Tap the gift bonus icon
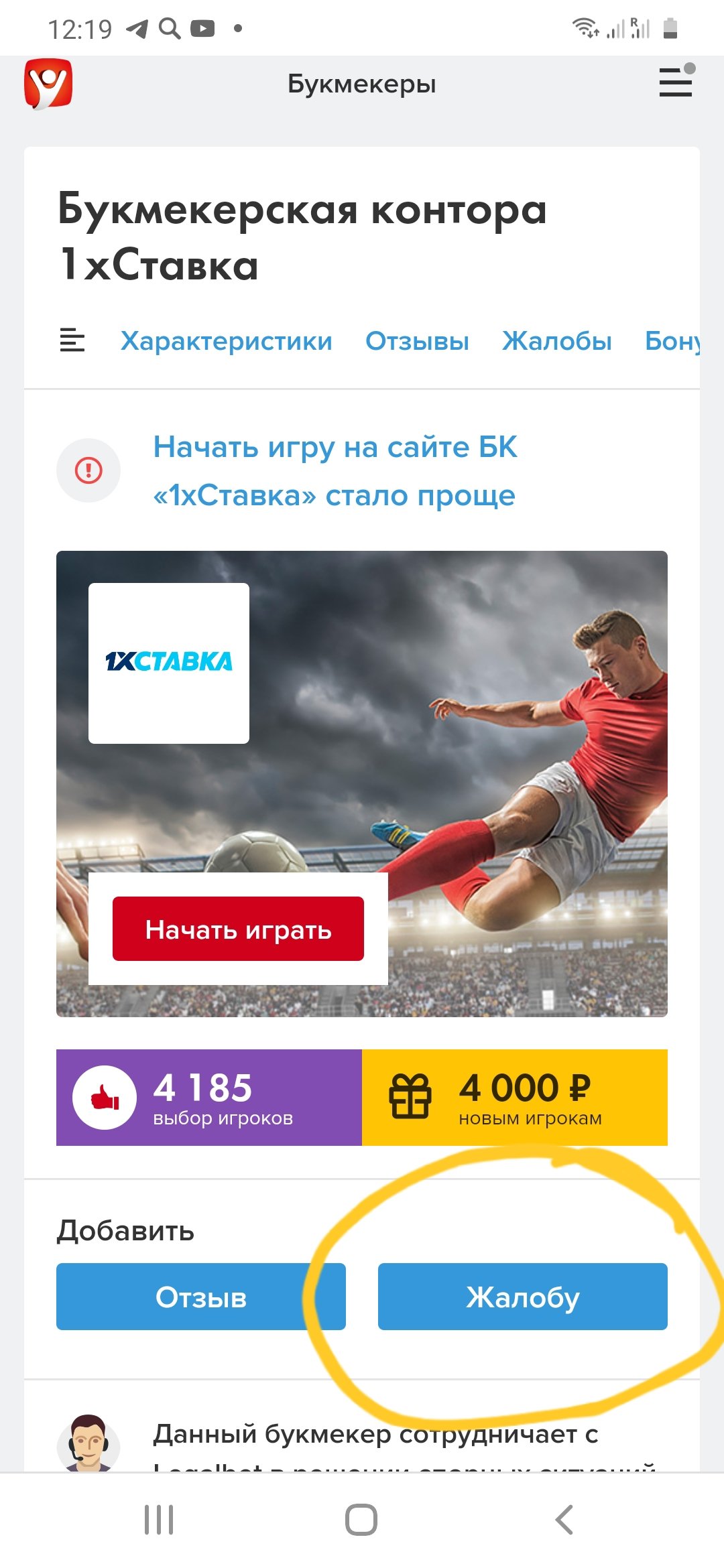Screen dimensions: 724x1568 [x=410, y=1096]
